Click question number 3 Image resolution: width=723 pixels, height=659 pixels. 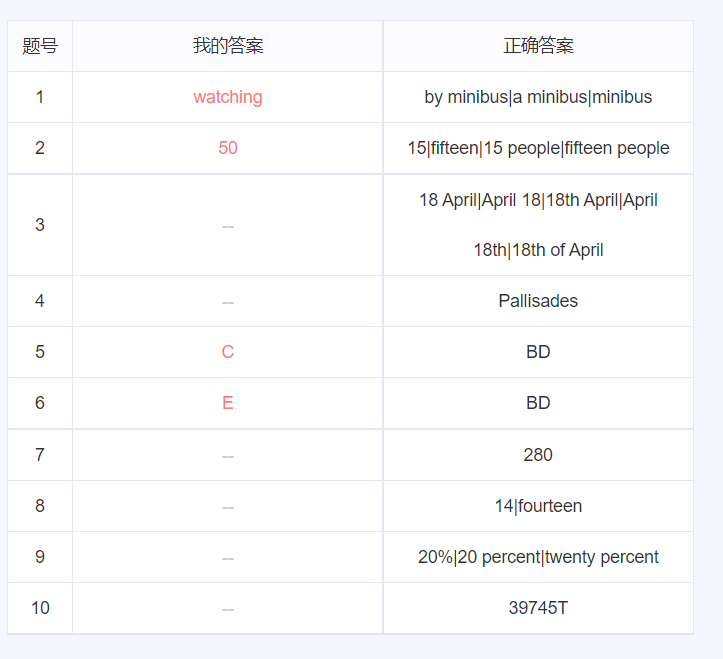click(40, 224)
